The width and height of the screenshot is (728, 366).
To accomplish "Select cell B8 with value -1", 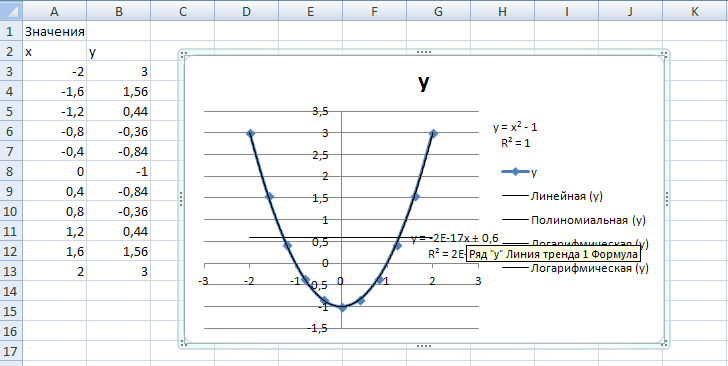I will coord(118,172).
